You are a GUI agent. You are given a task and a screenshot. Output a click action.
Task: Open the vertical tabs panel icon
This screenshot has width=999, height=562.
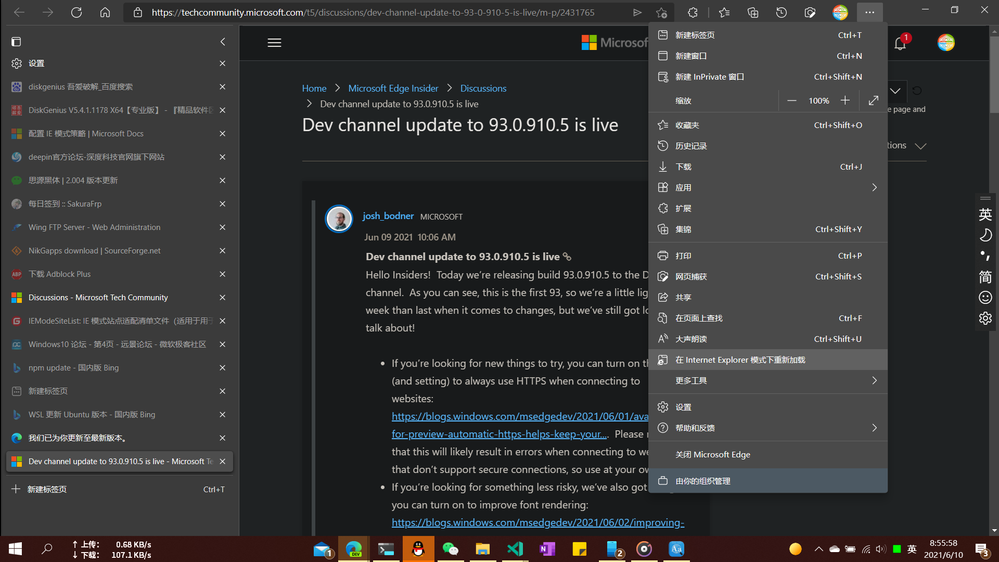17,42
